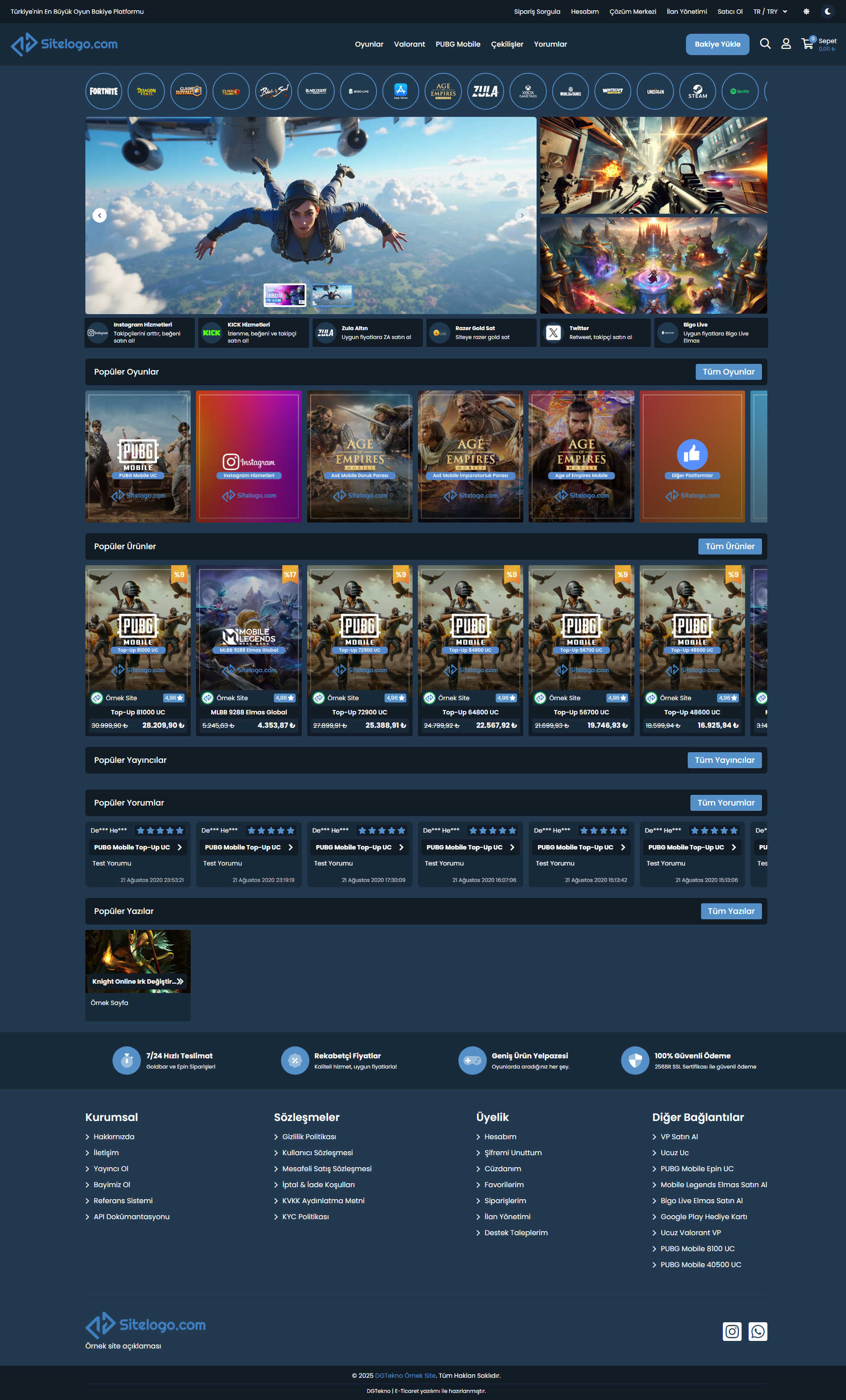Open the MLBB 9288 Elmas Global product card
The width and height of the screenshot is (846, 1400).
coord(249,650)
